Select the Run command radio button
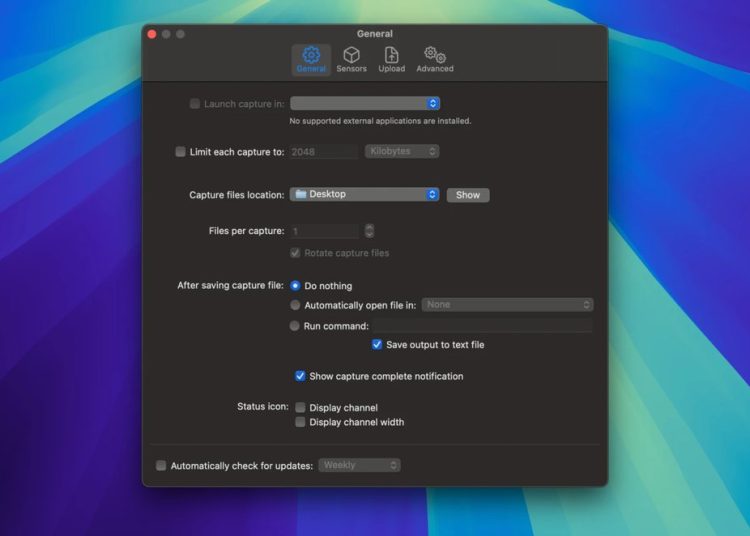Viewport: 750px width, 536px height. (x=295, y=326)
